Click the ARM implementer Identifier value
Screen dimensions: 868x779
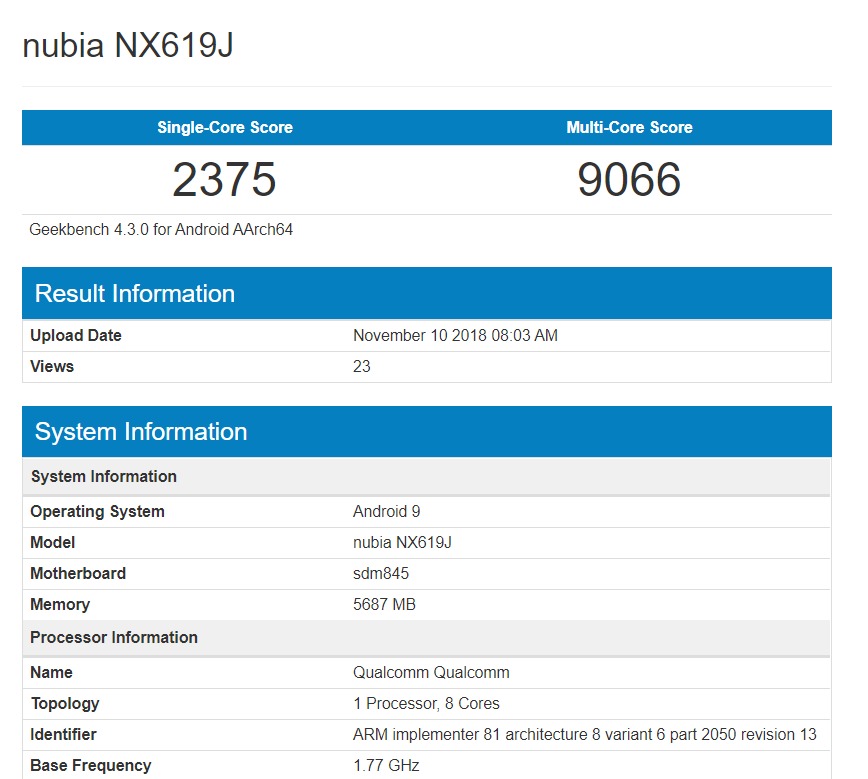click(x=585, y=734)
